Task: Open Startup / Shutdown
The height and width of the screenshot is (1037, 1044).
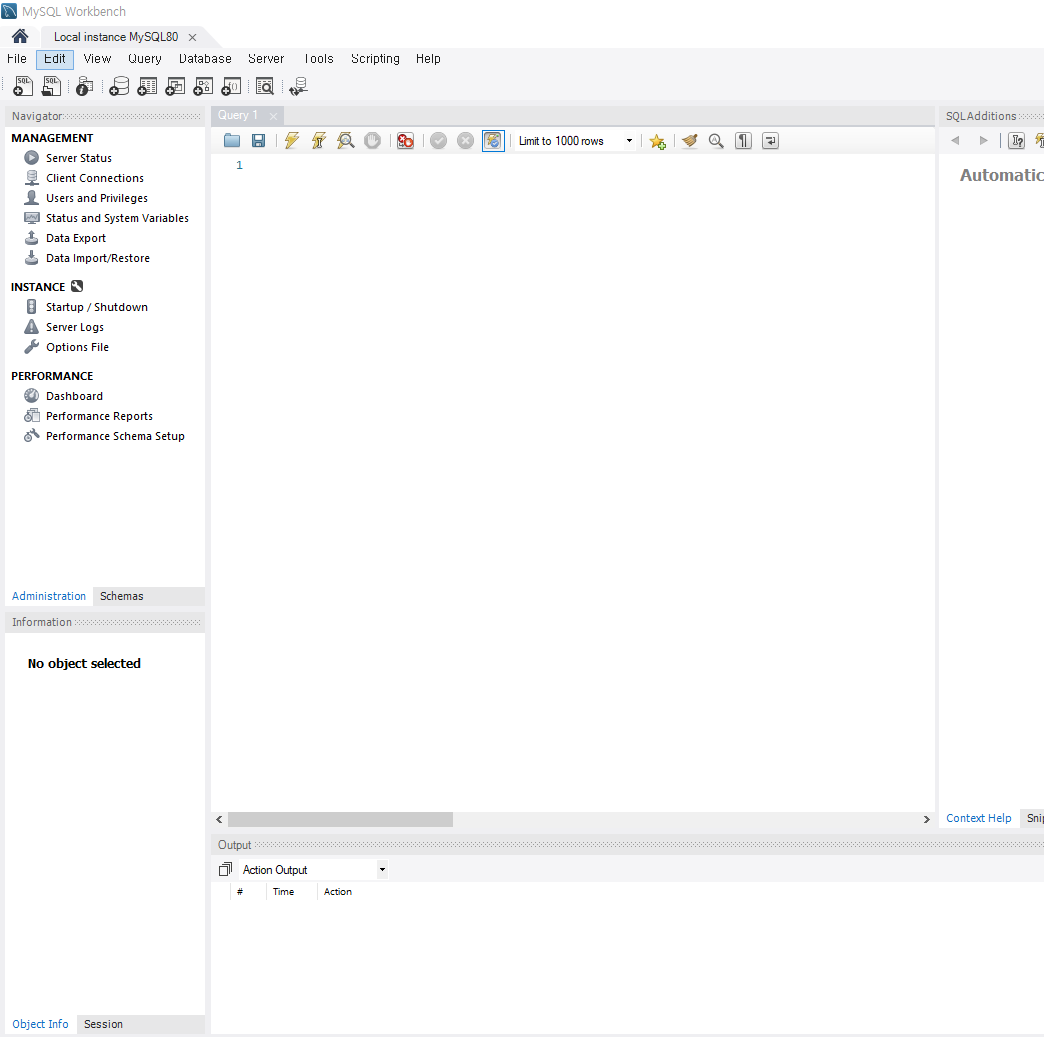Action: [x=97, y=307]
